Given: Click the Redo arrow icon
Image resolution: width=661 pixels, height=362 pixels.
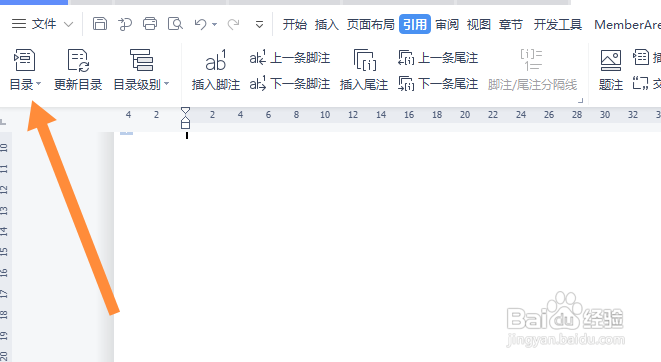Looking at the screenshot, I should (233, 24).
